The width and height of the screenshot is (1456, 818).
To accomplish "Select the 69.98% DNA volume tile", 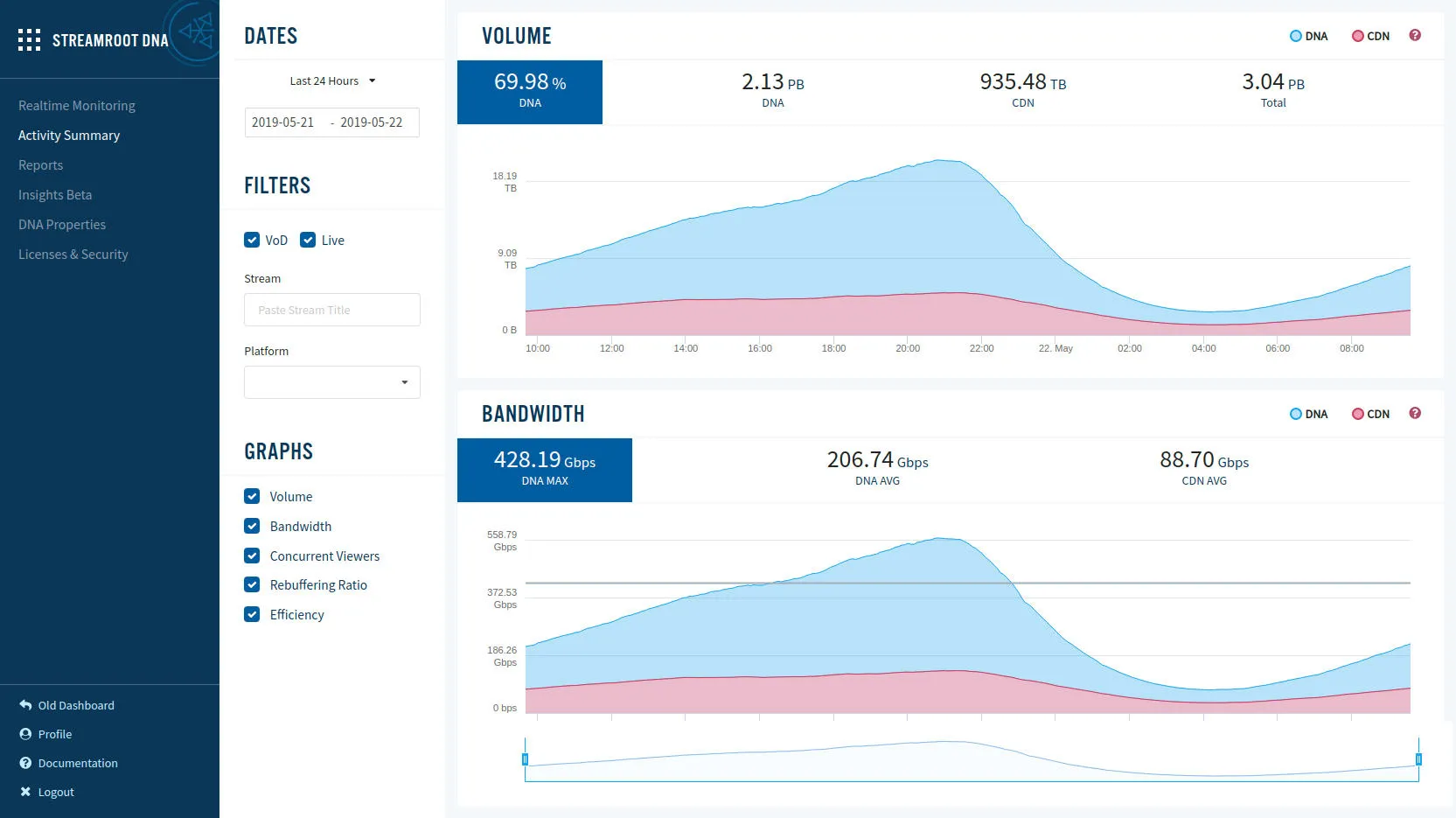I will [530, 92].
